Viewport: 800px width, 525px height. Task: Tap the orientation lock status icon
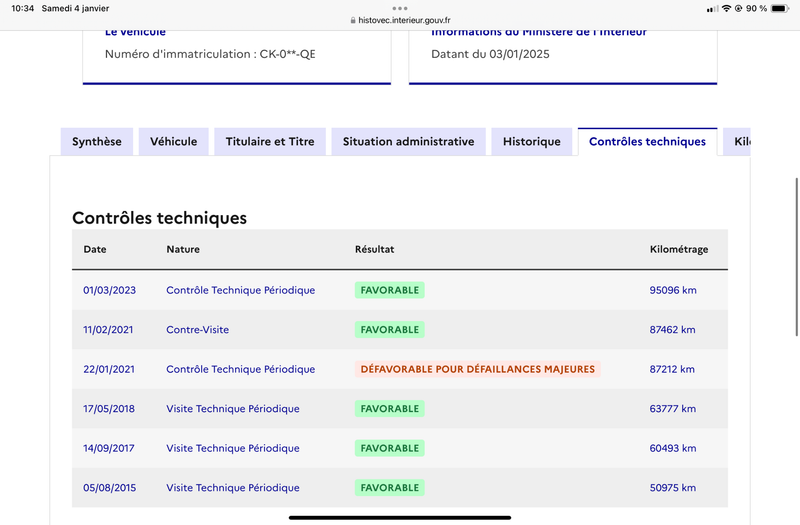pyautogui.click(x=738, y=8)
